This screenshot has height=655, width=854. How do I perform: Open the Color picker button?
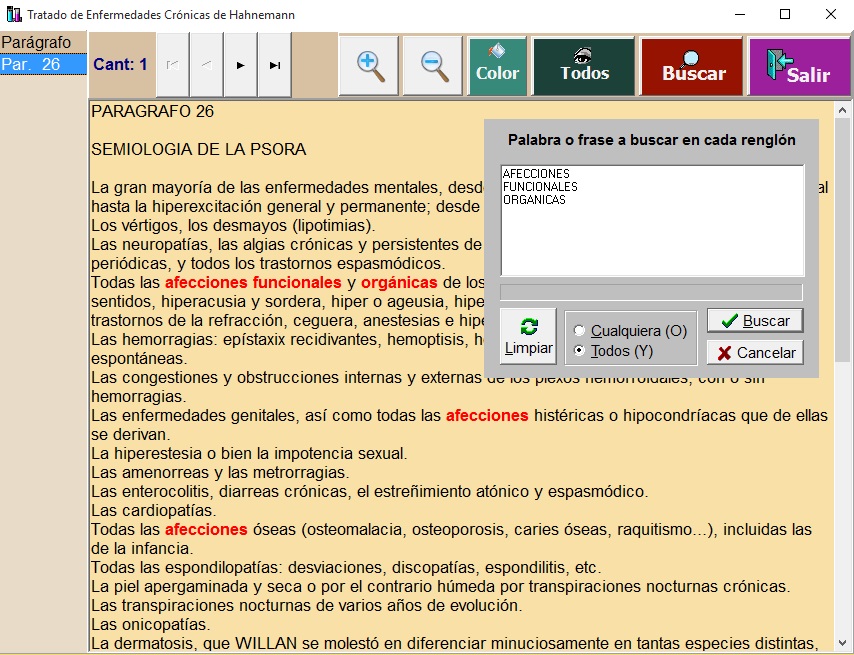497,66
